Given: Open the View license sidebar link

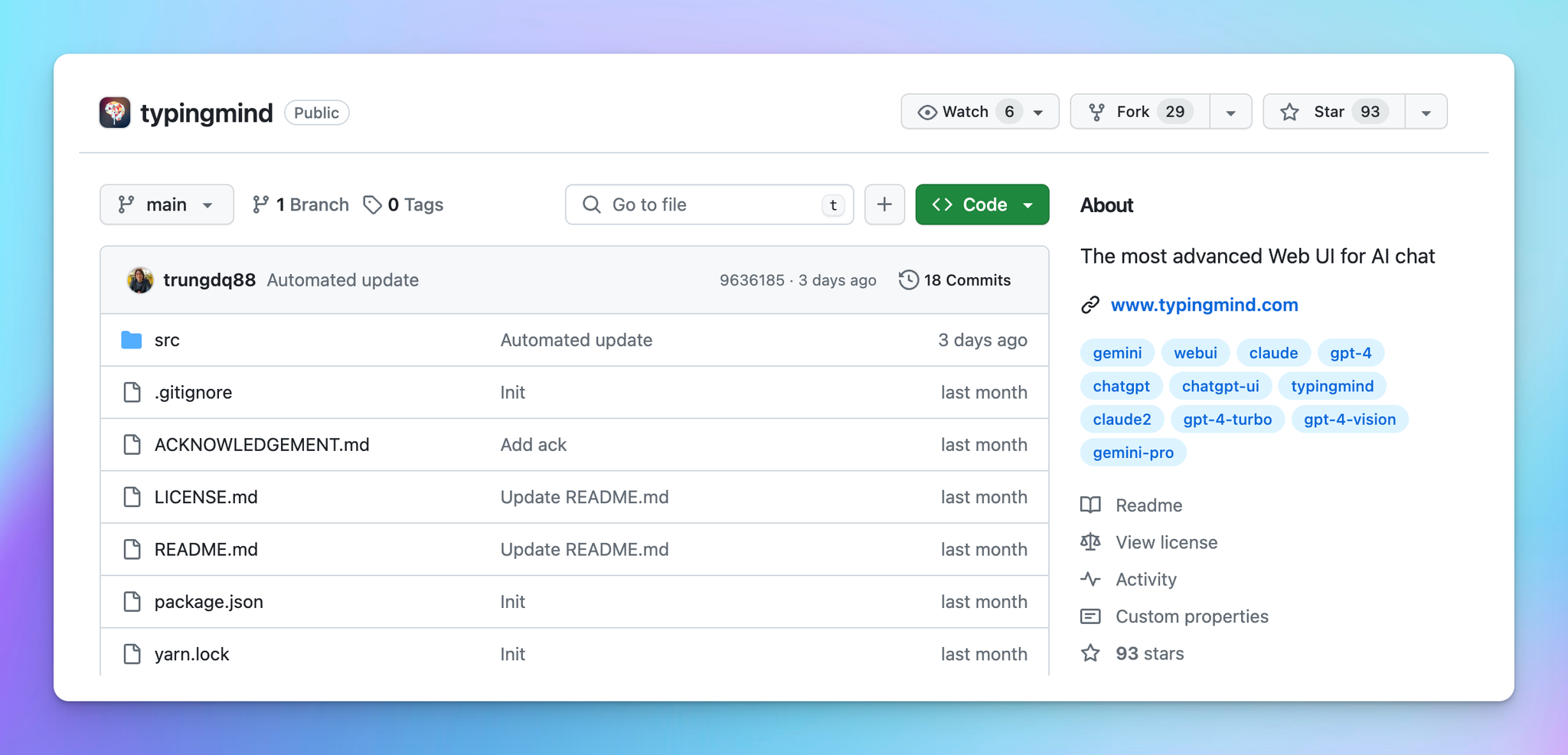Looking at the screenshot, I should [x=1166, y=542].
